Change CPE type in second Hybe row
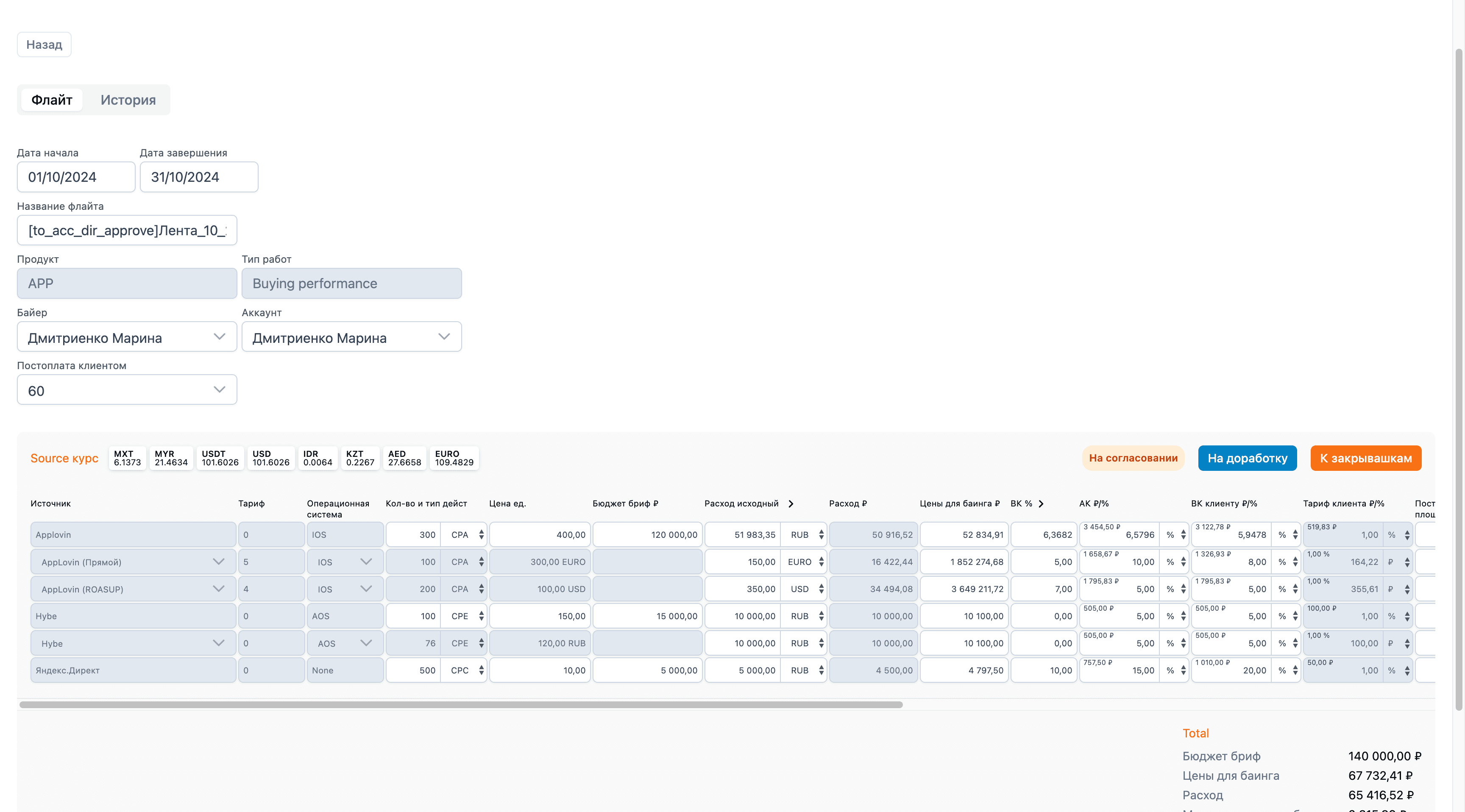1465x812 pixels. click(x=464, y=643)
